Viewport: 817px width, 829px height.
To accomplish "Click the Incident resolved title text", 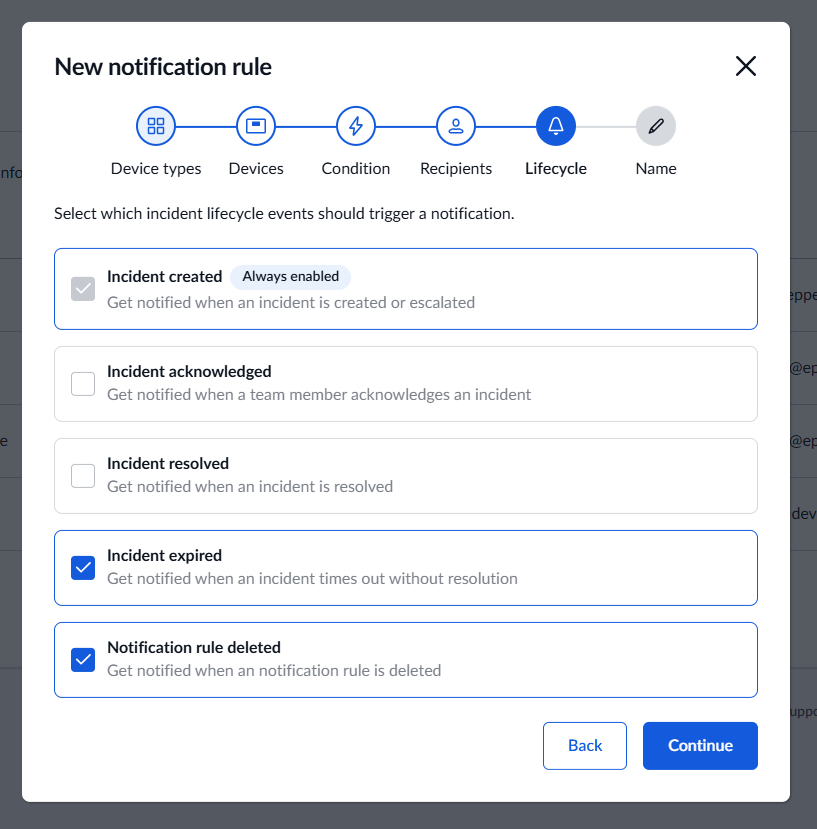I will [x=168, y=464].
